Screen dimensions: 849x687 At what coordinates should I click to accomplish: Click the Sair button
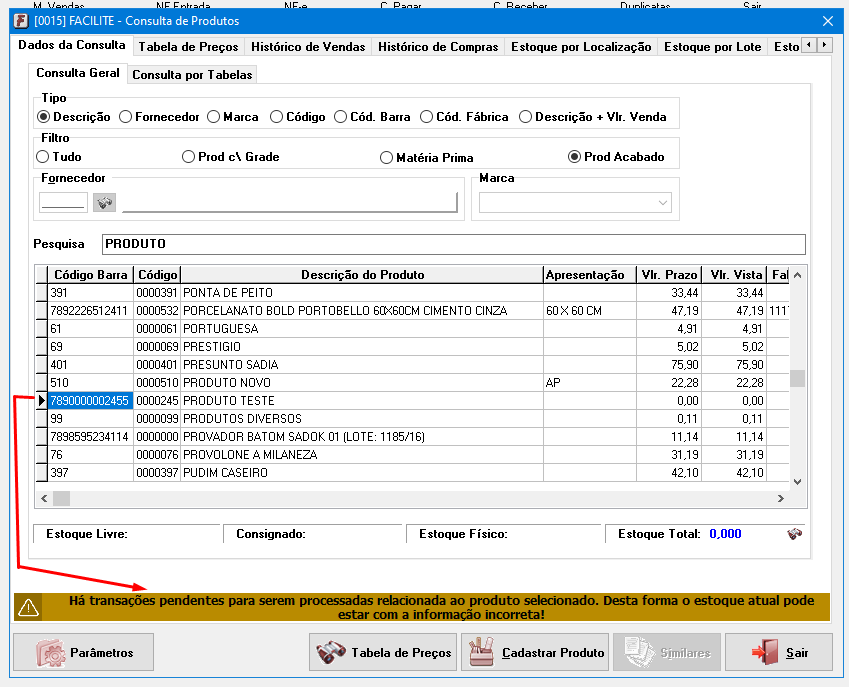[x=779, y=652]
